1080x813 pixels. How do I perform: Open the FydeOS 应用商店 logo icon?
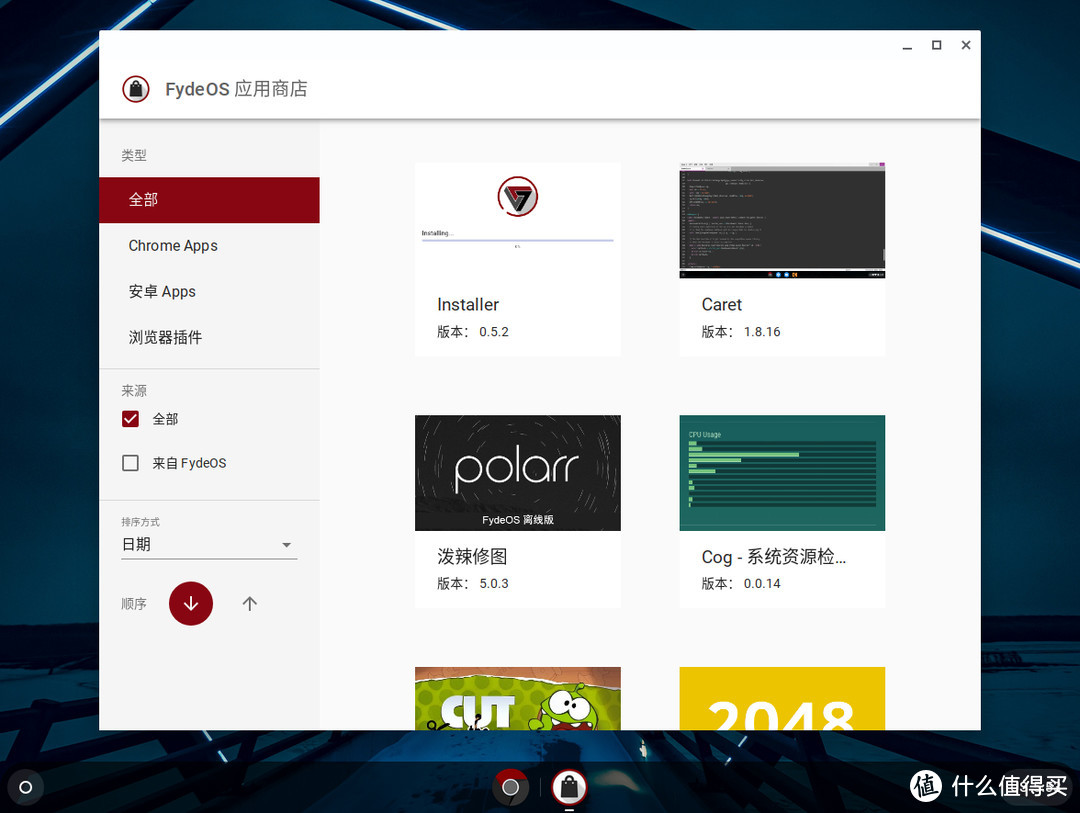[136, 88]
